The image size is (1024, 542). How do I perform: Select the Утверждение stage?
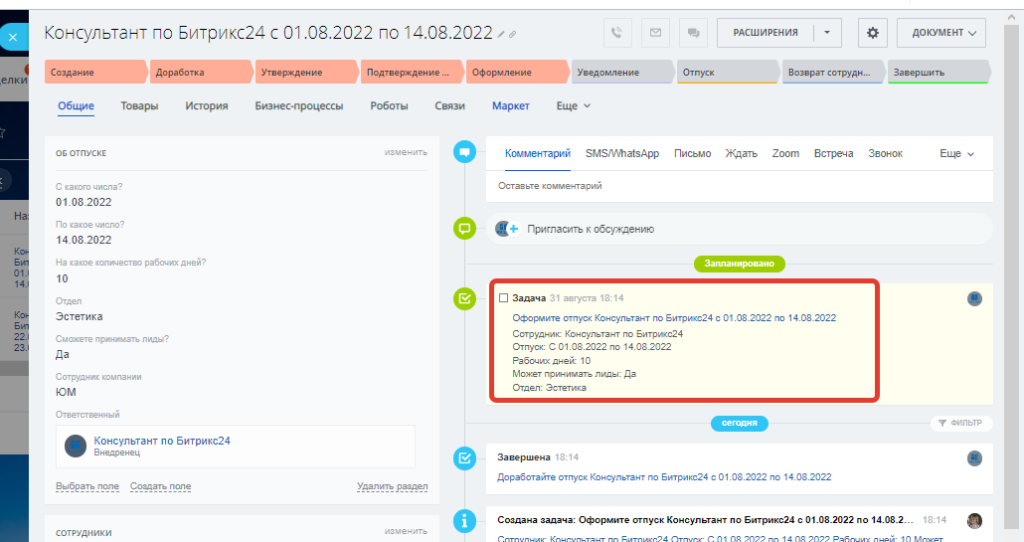(307, 72)
